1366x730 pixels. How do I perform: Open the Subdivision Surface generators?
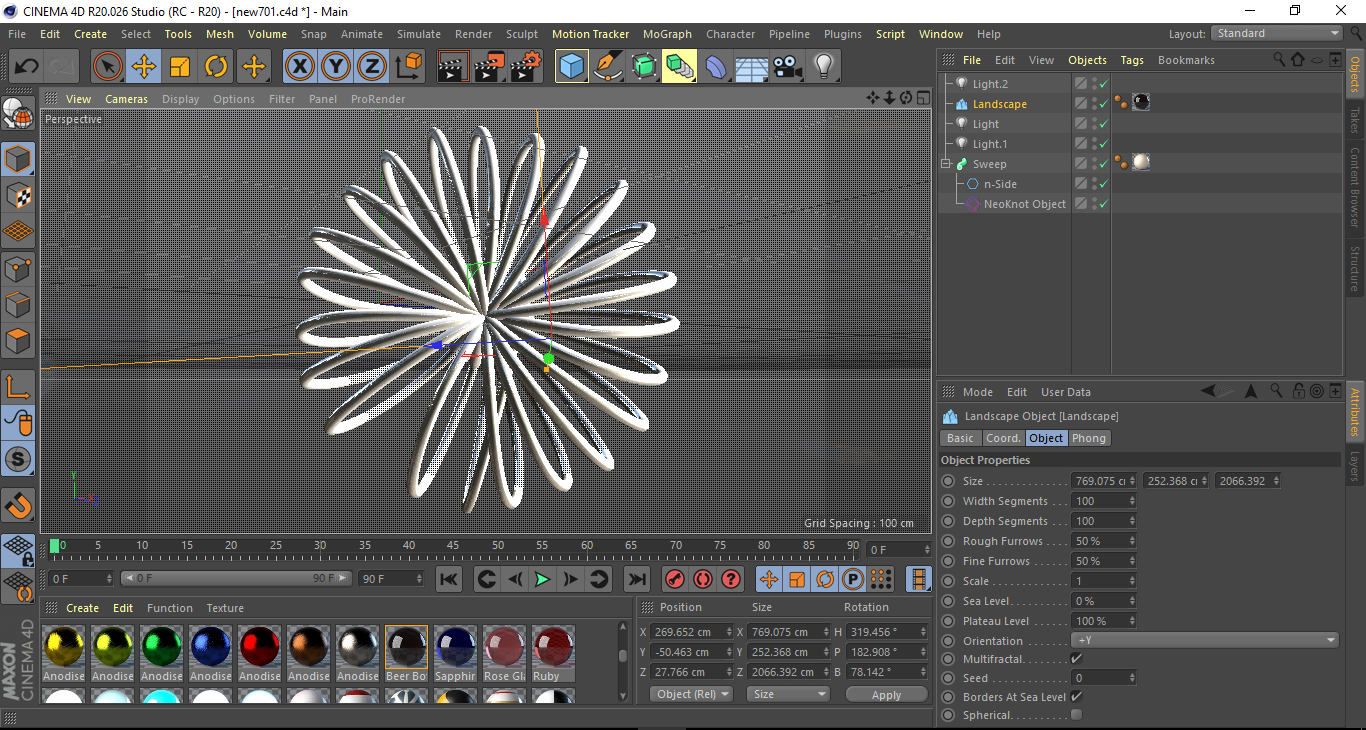pyautogui.click(x=644, y=67)
